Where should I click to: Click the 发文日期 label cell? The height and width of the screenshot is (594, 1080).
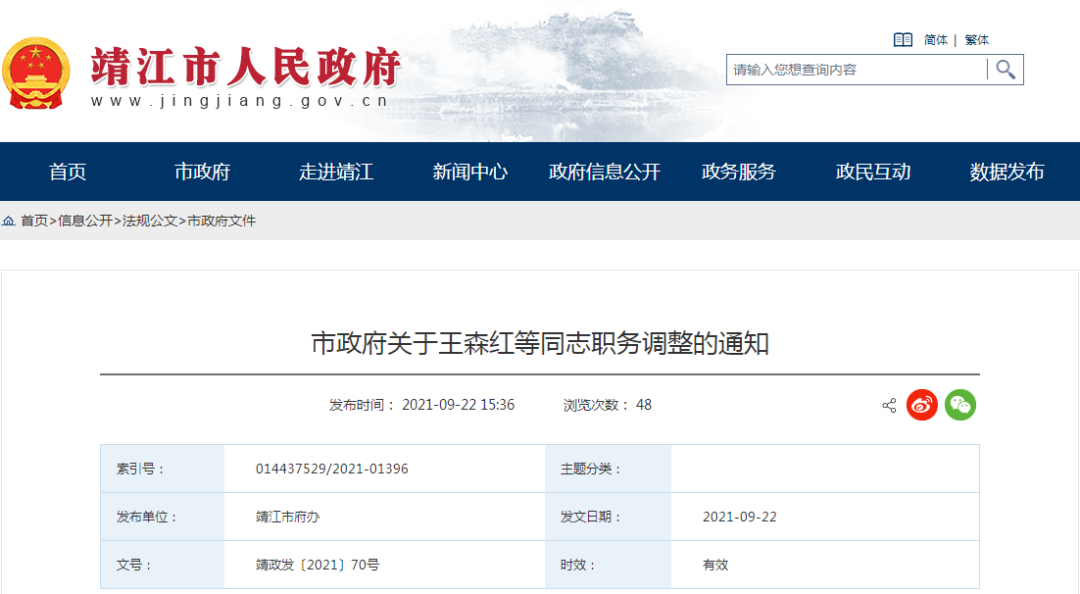click(608, 517)
